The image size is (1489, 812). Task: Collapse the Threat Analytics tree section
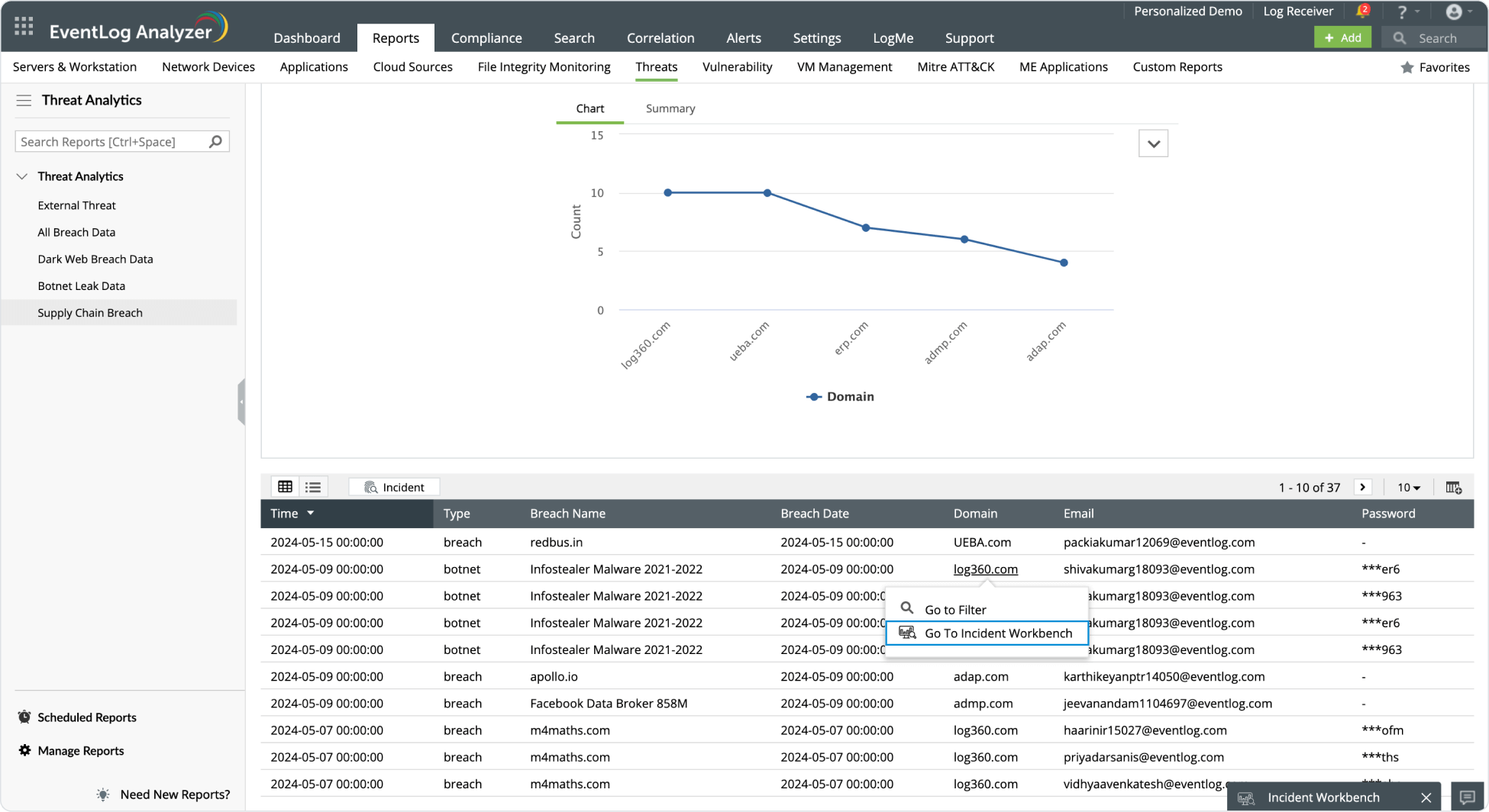(x=22, y=176)
